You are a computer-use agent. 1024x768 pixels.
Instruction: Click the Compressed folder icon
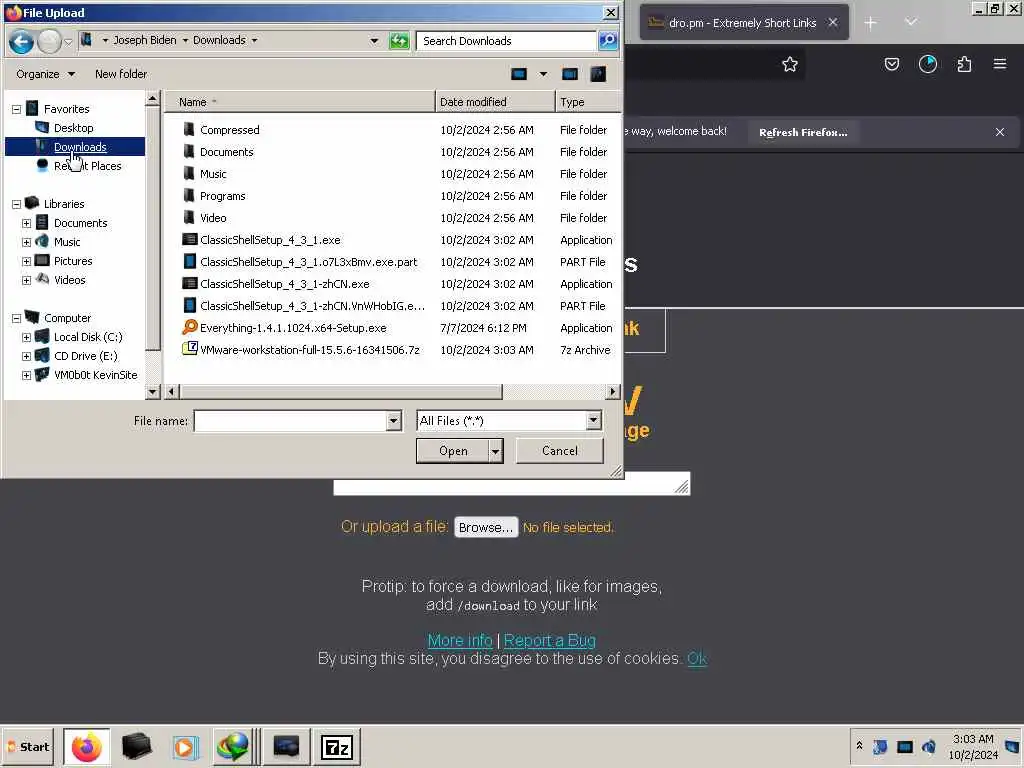189,129
